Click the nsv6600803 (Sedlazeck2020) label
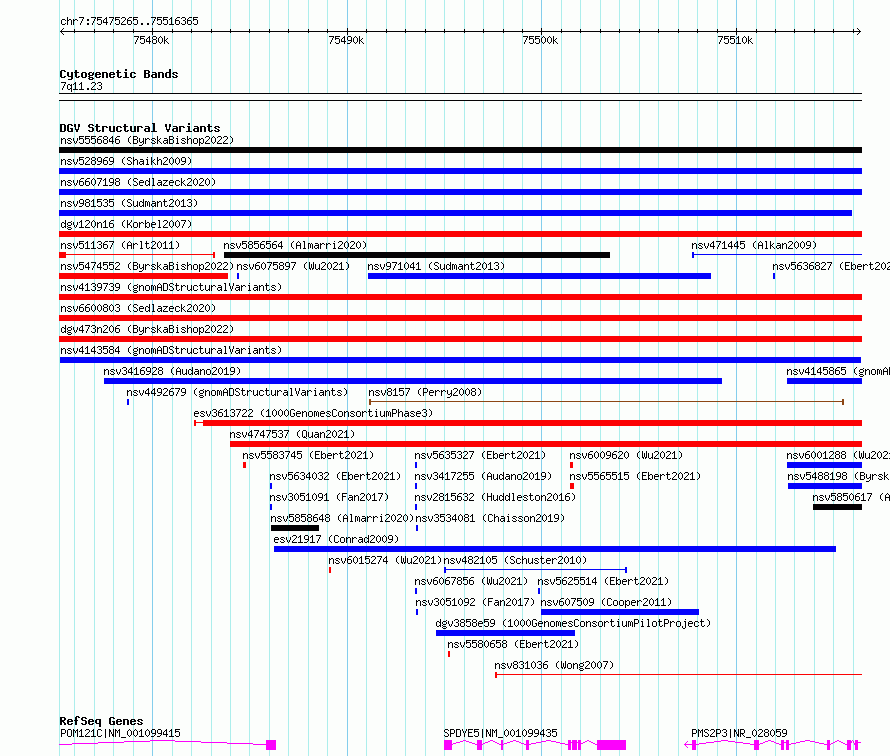 [x=138, y=308]
